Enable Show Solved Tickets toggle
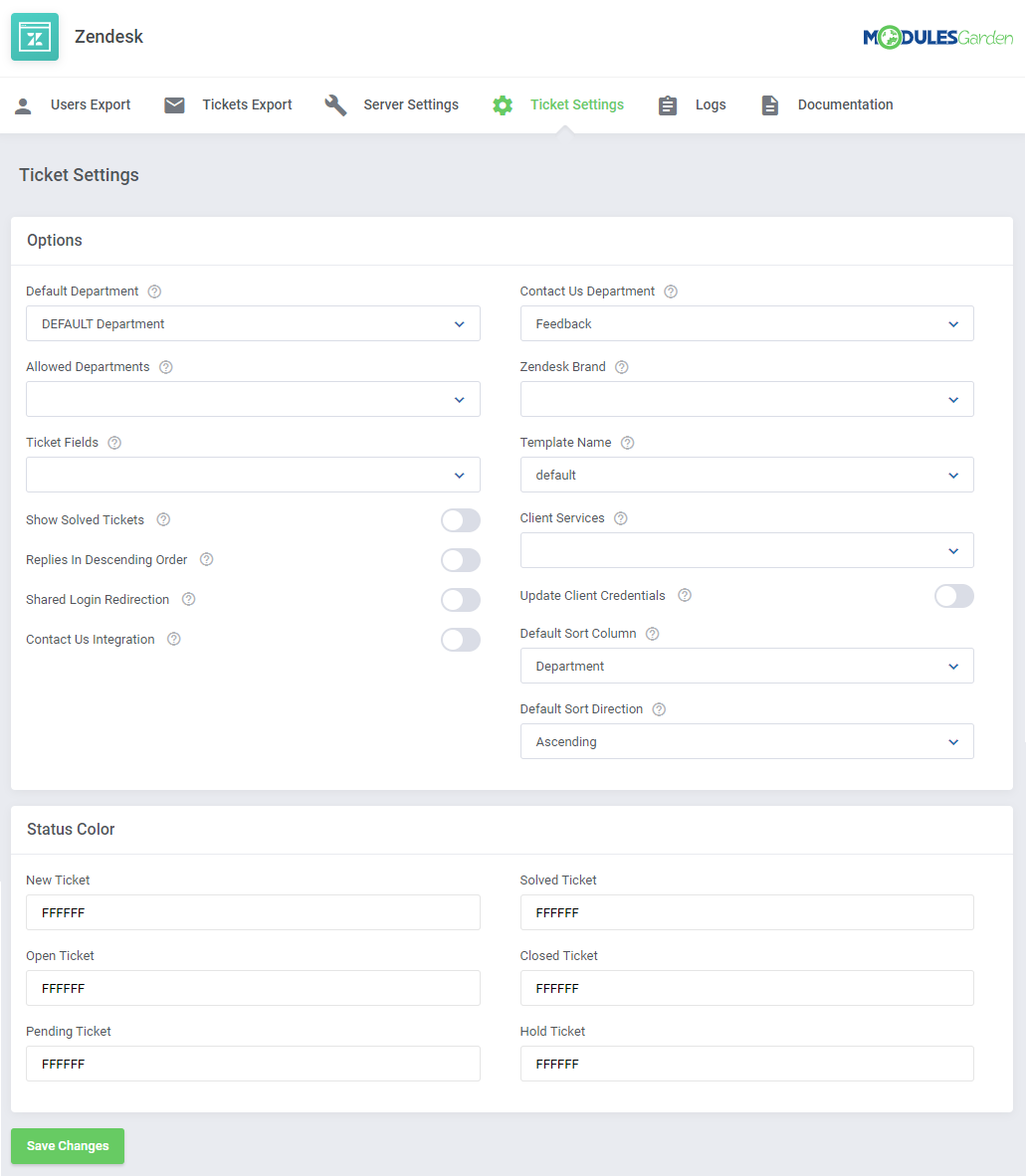The image size is (1026, 1176). click(x=461, y=520)
